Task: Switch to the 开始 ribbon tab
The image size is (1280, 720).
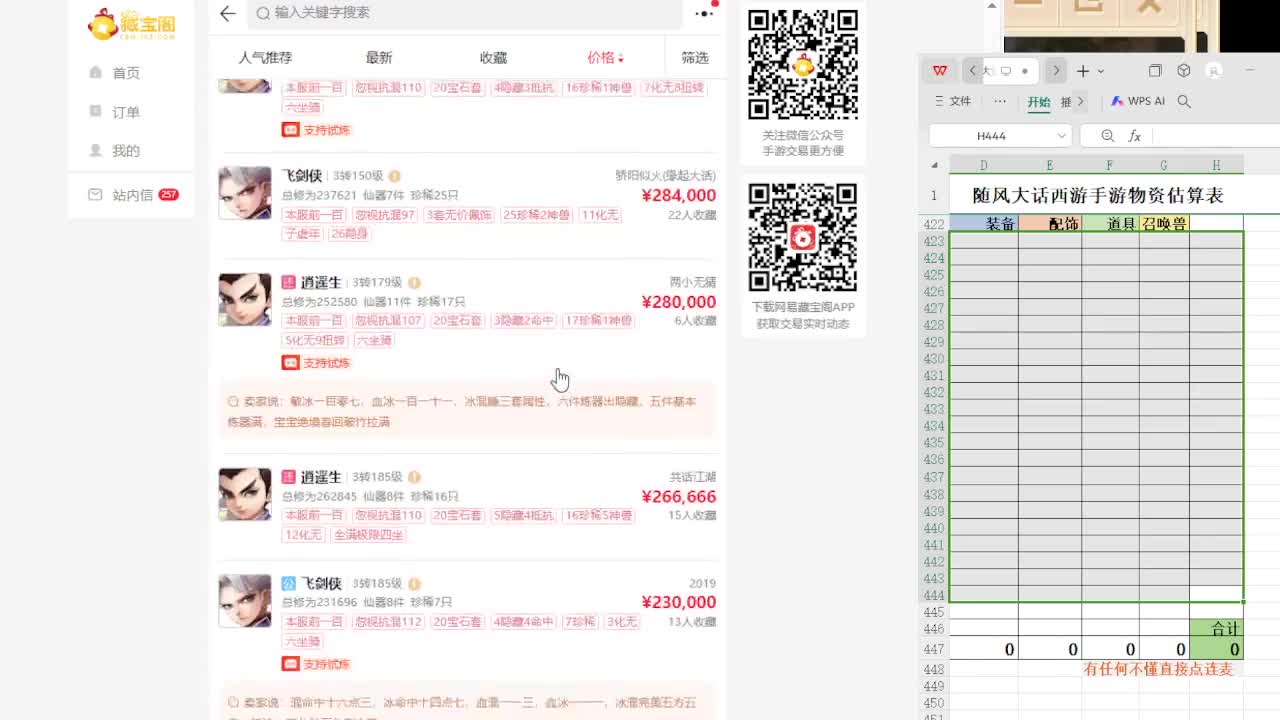Action: pyautogui.click(x=1037, y=101)
